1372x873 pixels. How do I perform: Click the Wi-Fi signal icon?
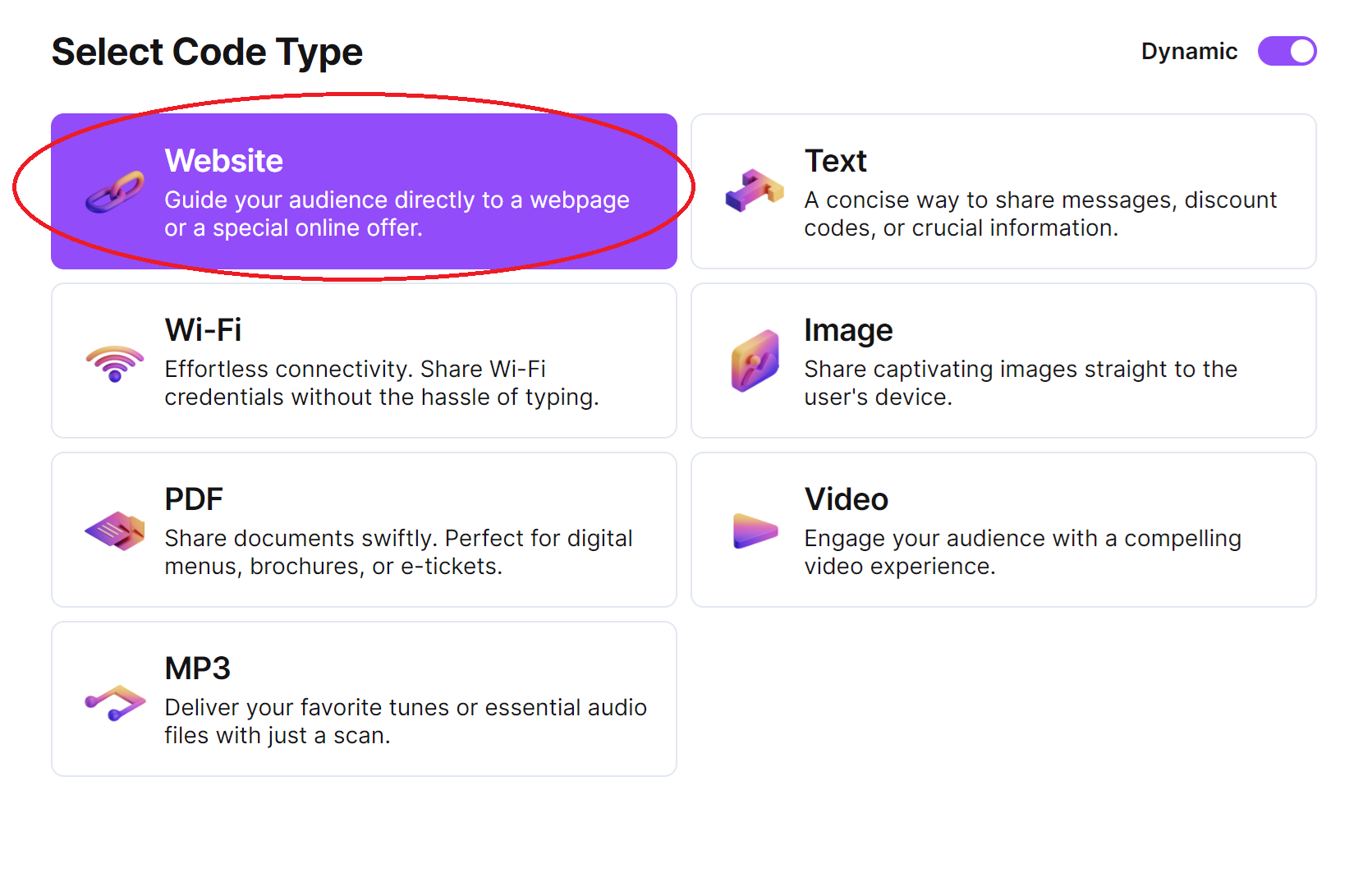pos(115,362)
